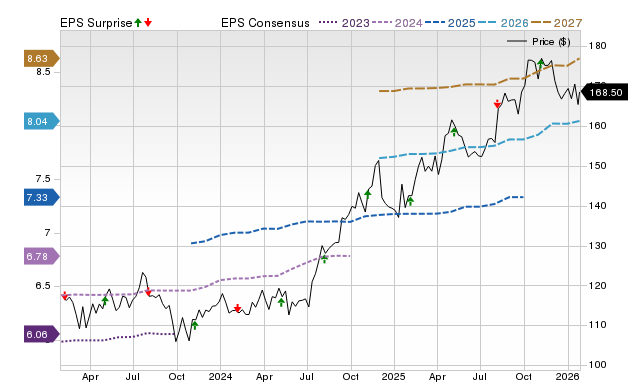The image size is (640, 382).
Task: Click the 100 price axis label
Action: [x=598, y=364]
